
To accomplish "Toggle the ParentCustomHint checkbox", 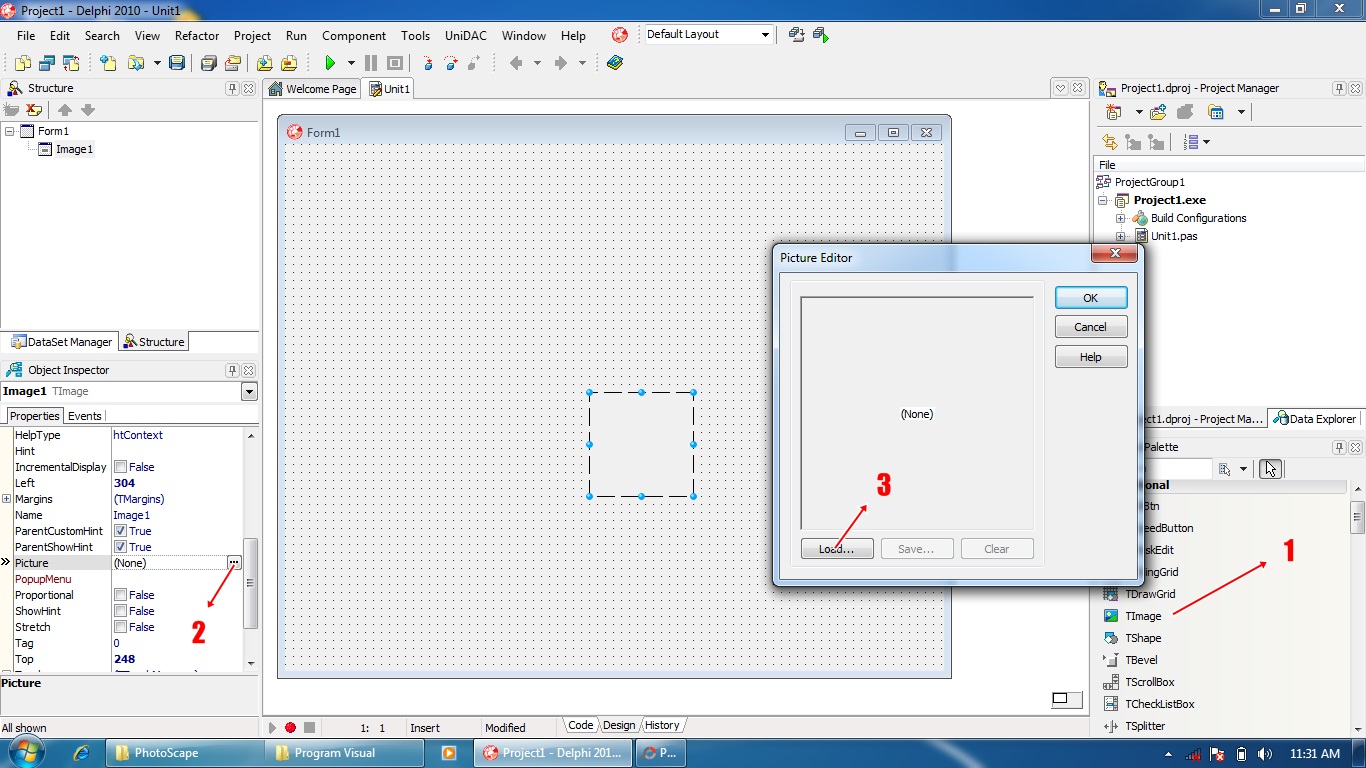I will point(120,531).
